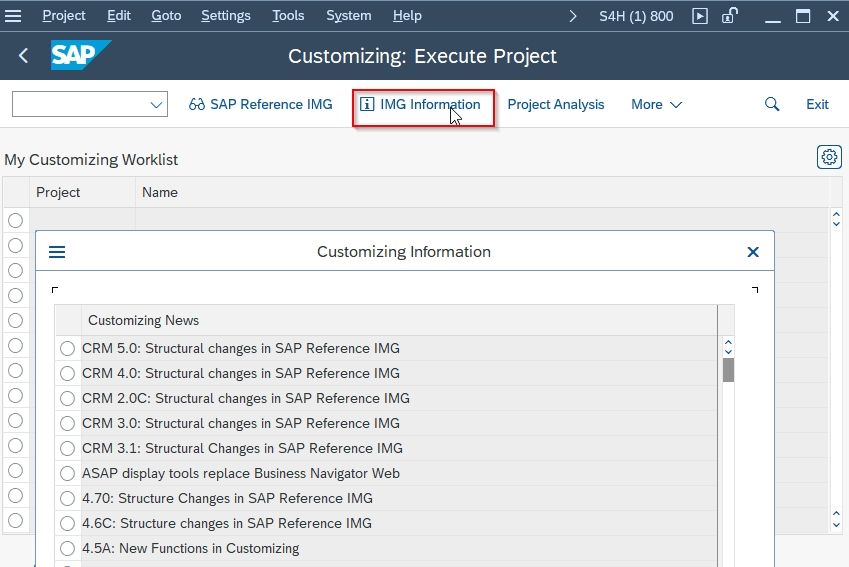The image size is (849, 567).
Task: Open the search magnifier icon
Action: point(772,104)
